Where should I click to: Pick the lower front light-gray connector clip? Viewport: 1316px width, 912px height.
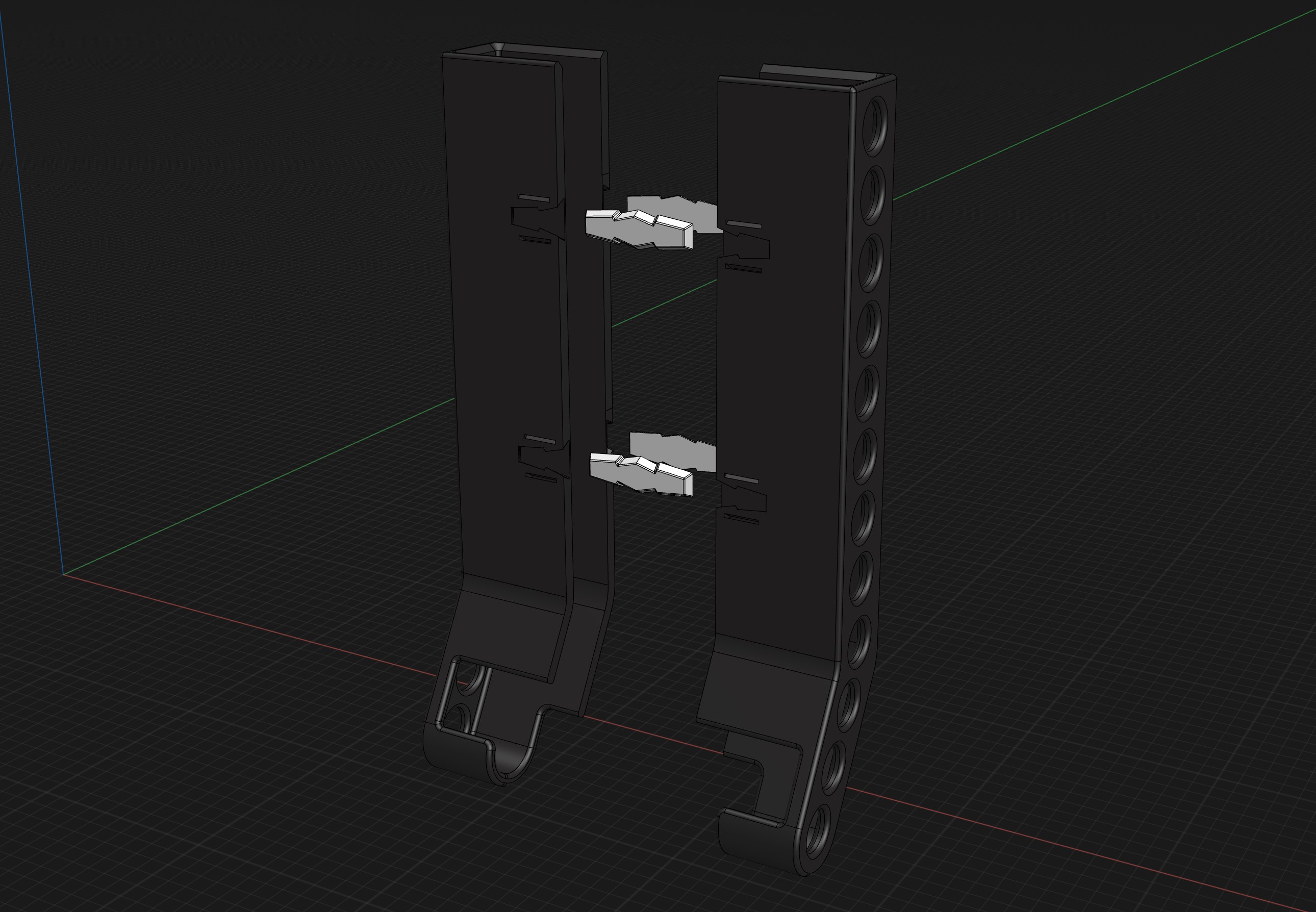[x=641, y=475]
